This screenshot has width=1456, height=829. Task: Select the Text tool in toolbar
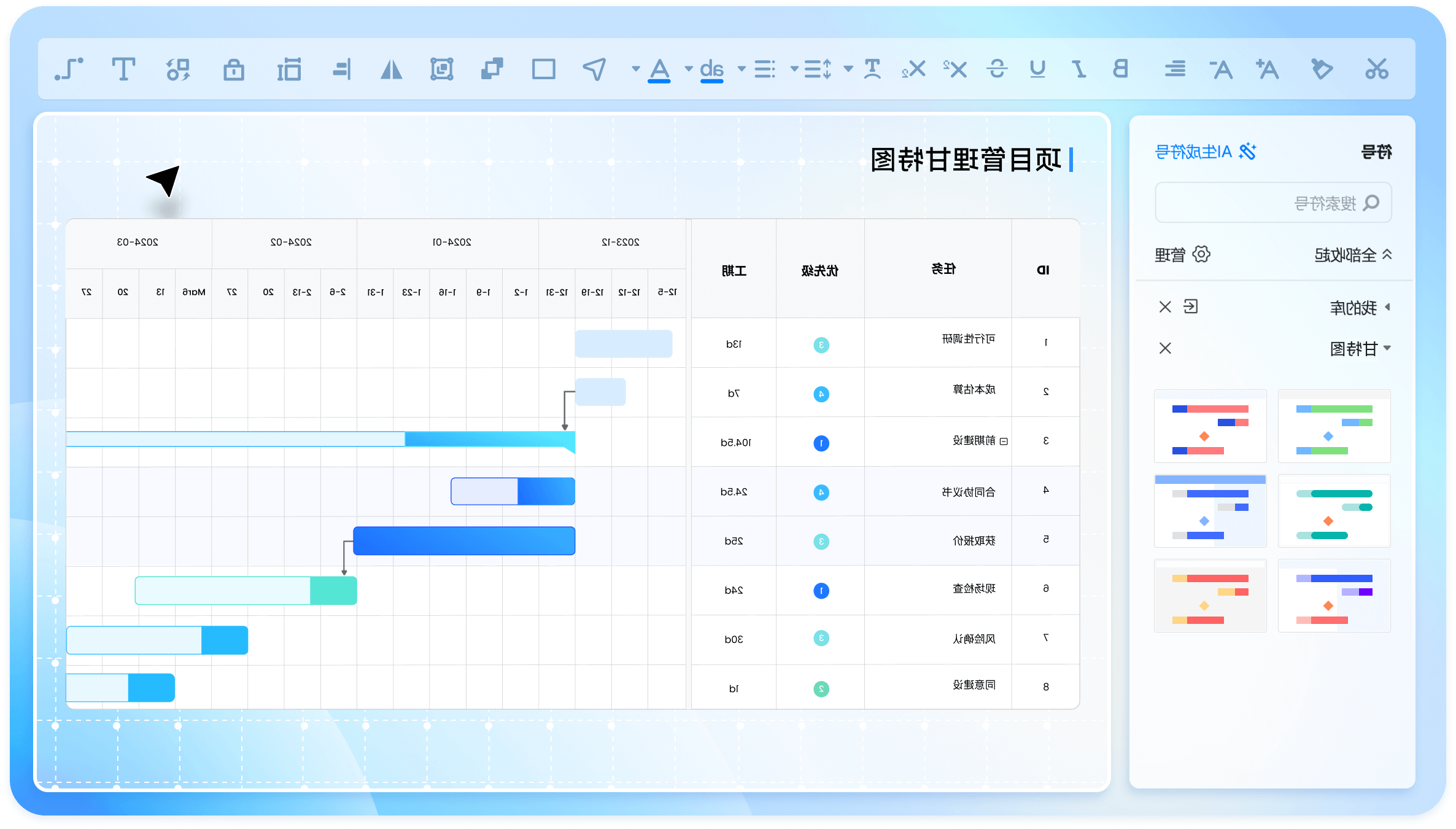click(123, 69)
